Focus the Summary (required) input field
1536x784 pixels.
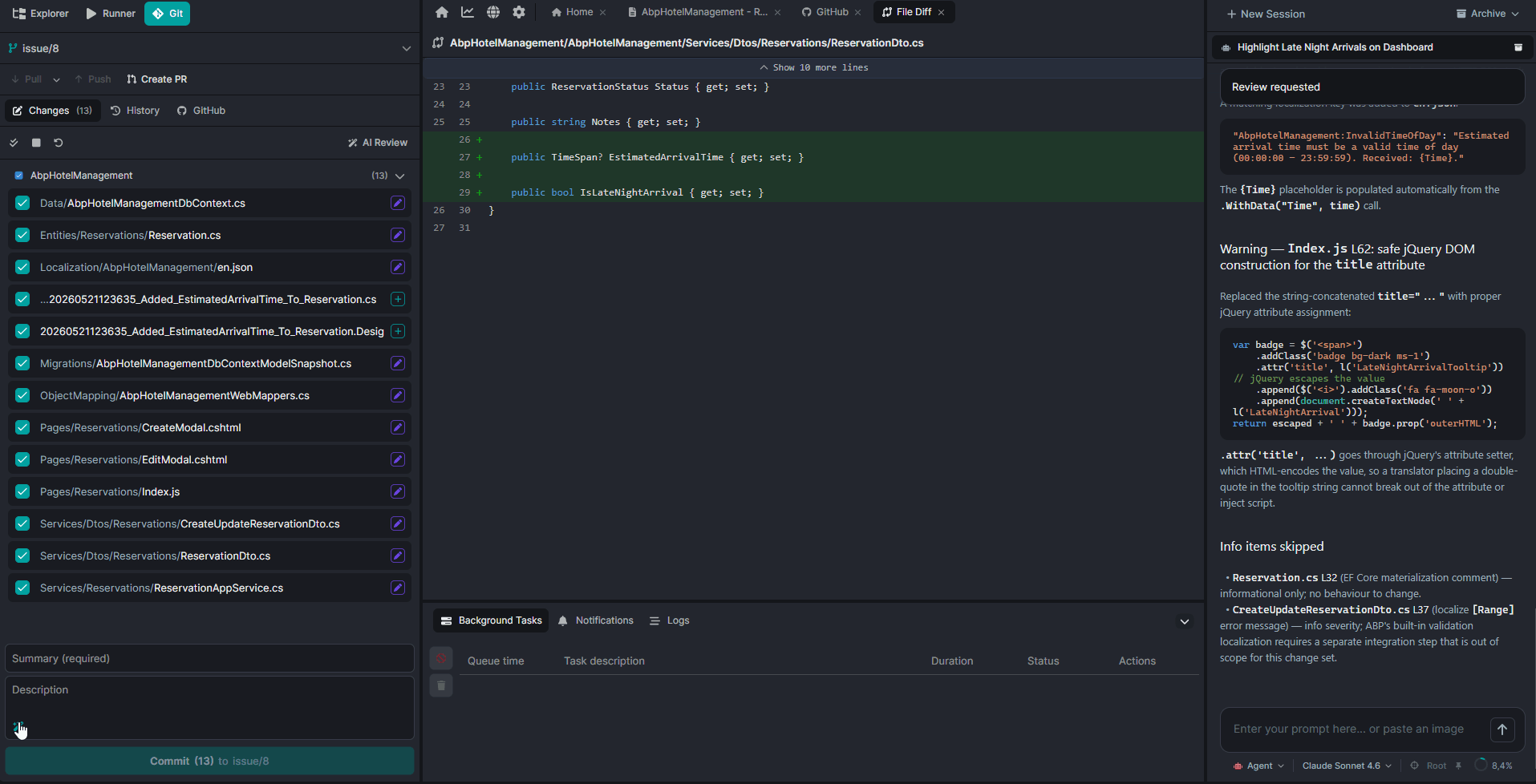click(209, 658)
